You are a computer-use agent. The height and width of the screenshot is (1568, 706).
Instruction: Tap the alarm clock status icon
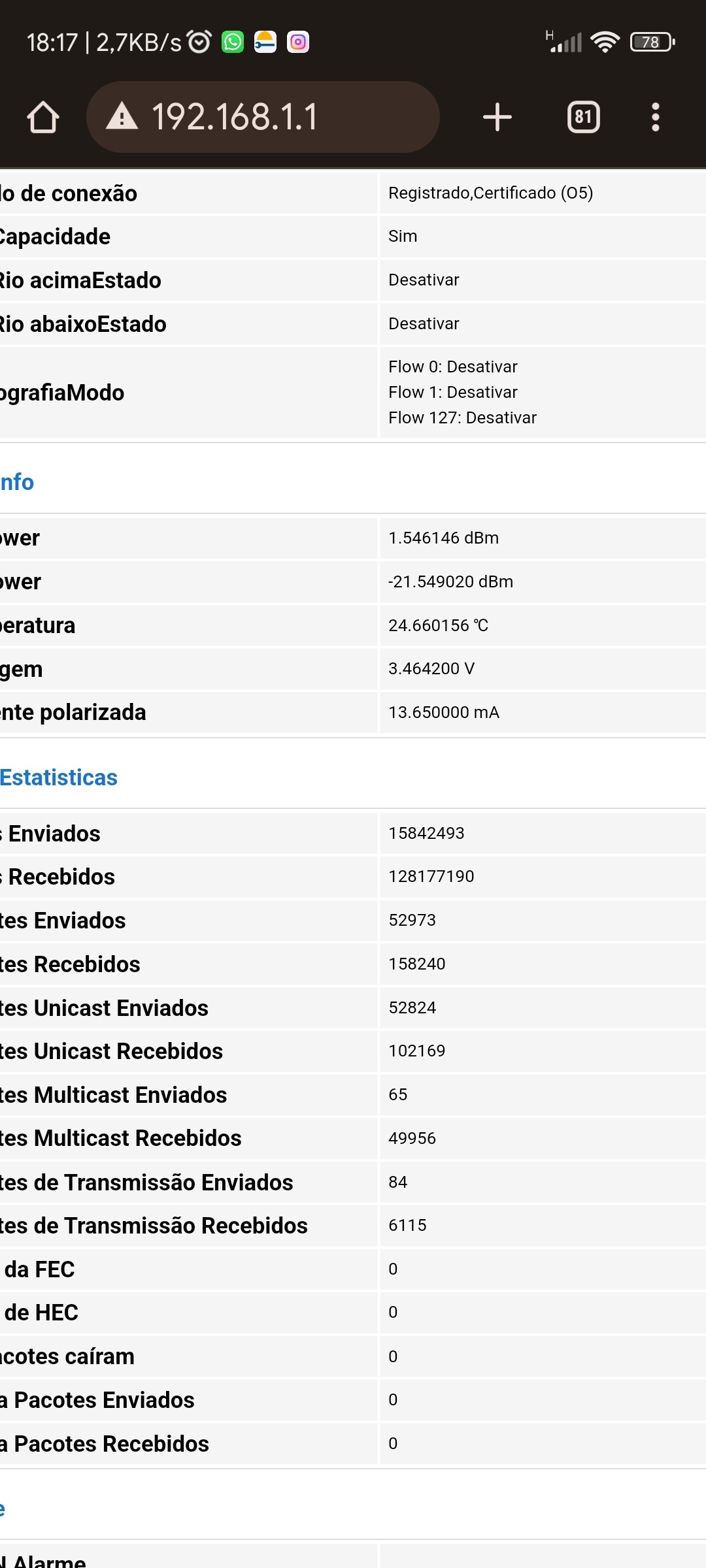(x=199, y=42)
